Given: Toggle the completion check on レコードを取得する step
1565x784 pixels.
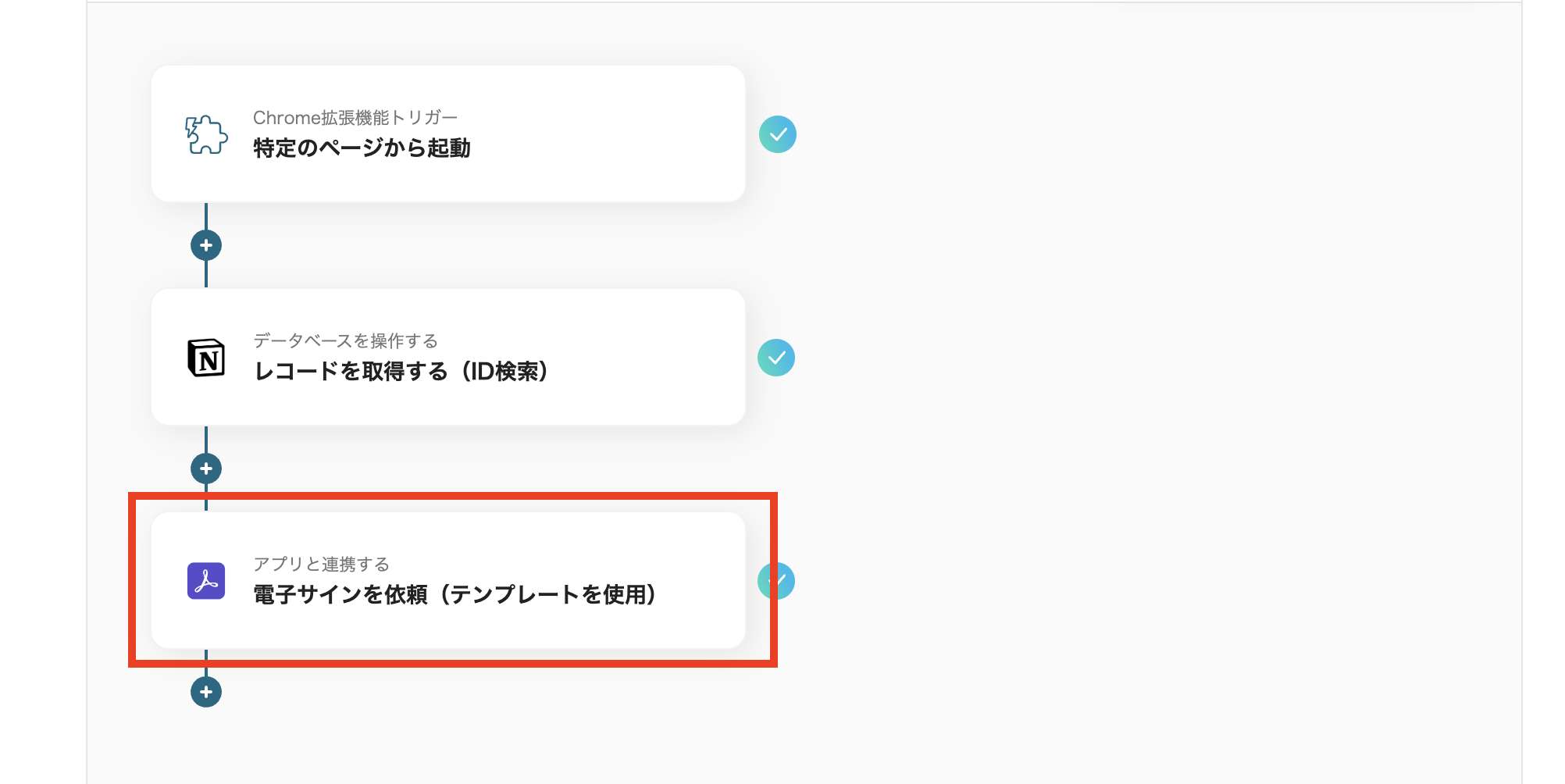Looking at the screenshot, I should point(778,358).
